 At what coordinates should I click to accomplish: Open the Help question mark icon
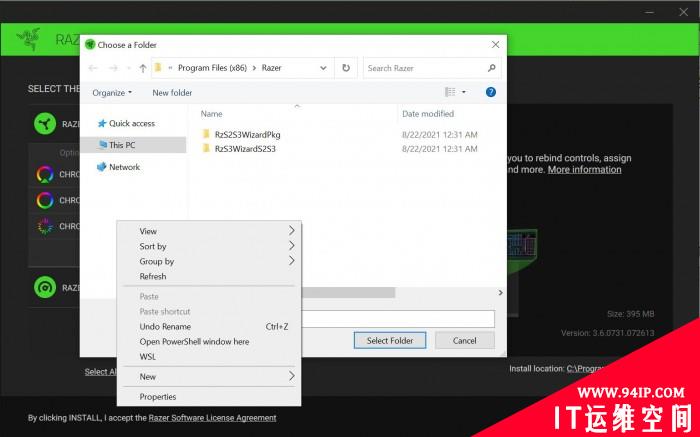tap(491, 92)
